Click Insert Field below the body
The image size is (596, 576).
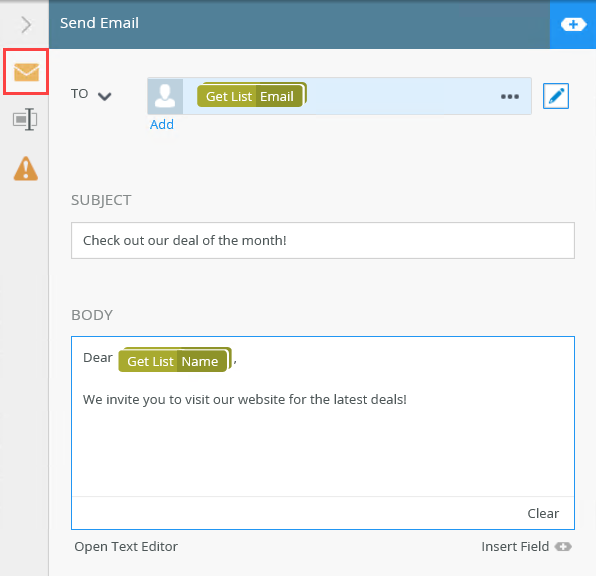click(526, 546)
